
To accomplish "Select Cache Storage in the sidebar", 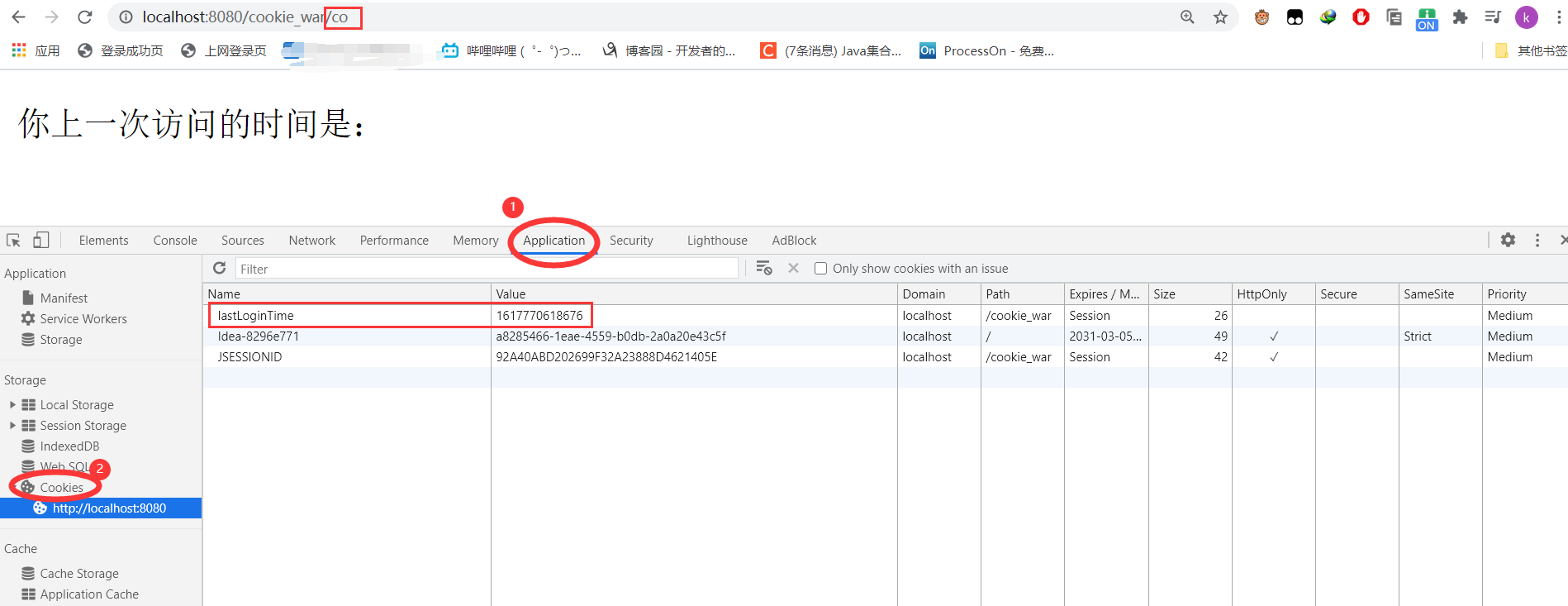I will pyautogui.click(x=79, y=574).
